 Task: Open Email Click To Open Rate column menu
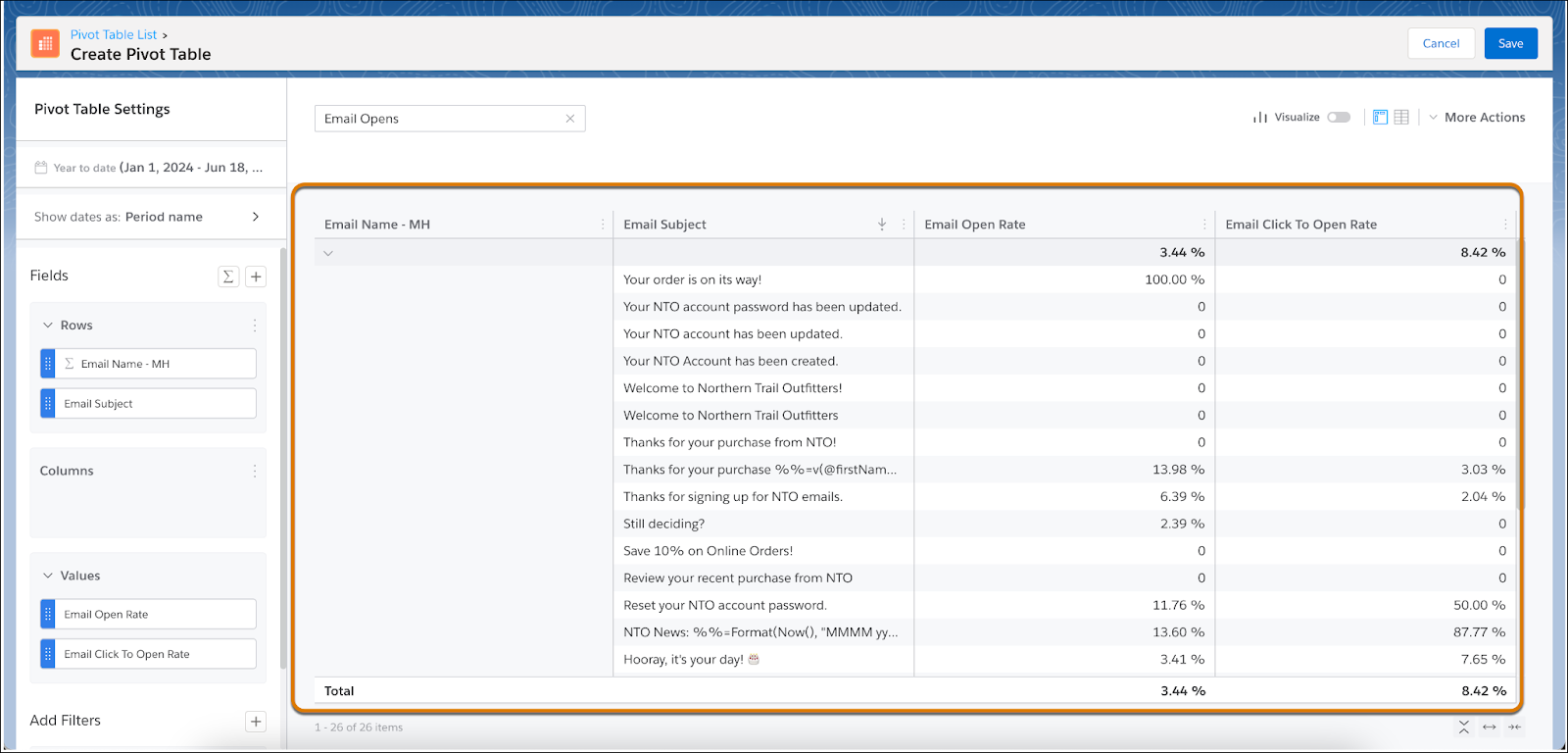coord(1505,225)
